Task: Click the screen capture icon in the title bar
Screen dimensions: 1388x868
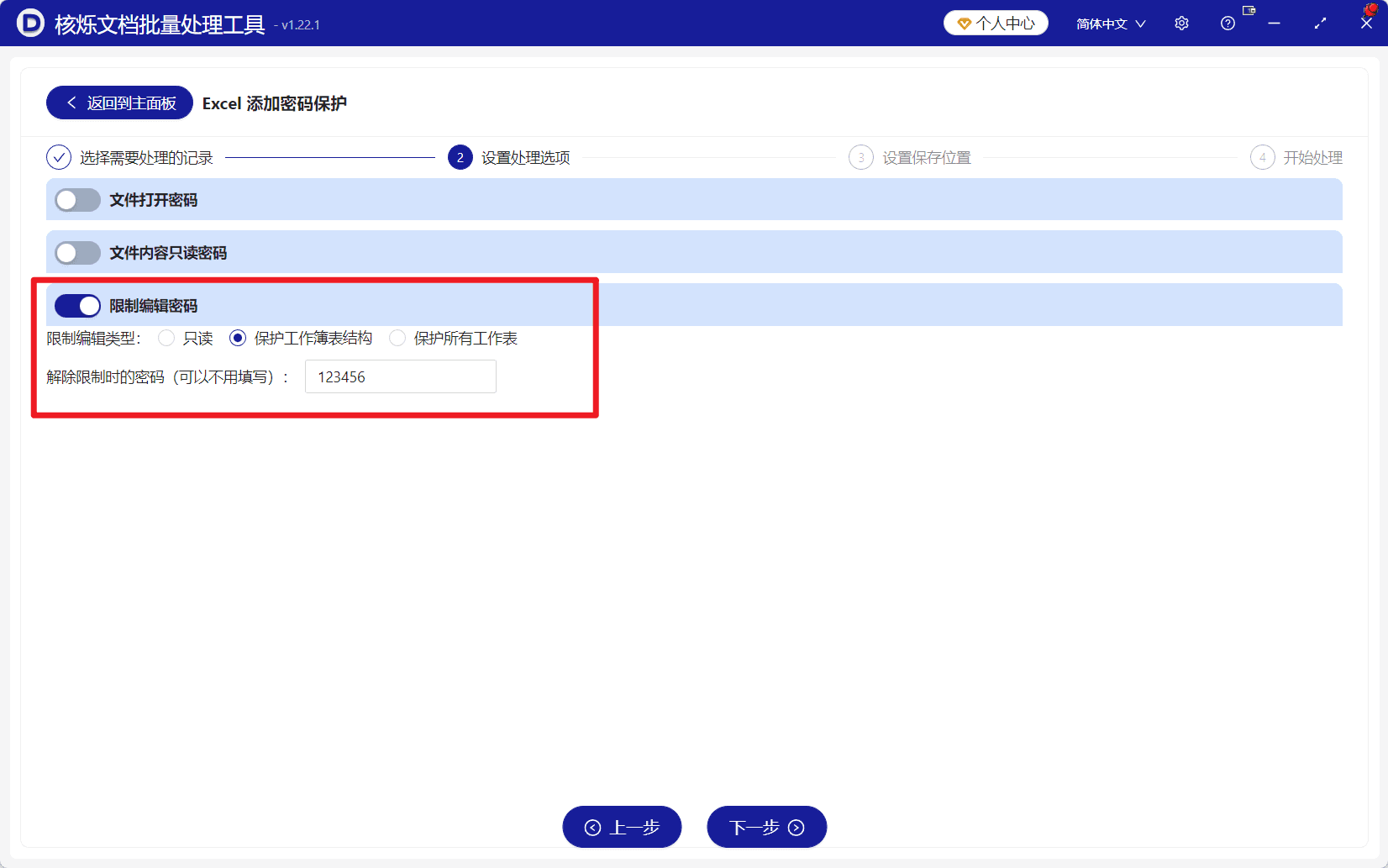Action: [x=1249, y=11]
